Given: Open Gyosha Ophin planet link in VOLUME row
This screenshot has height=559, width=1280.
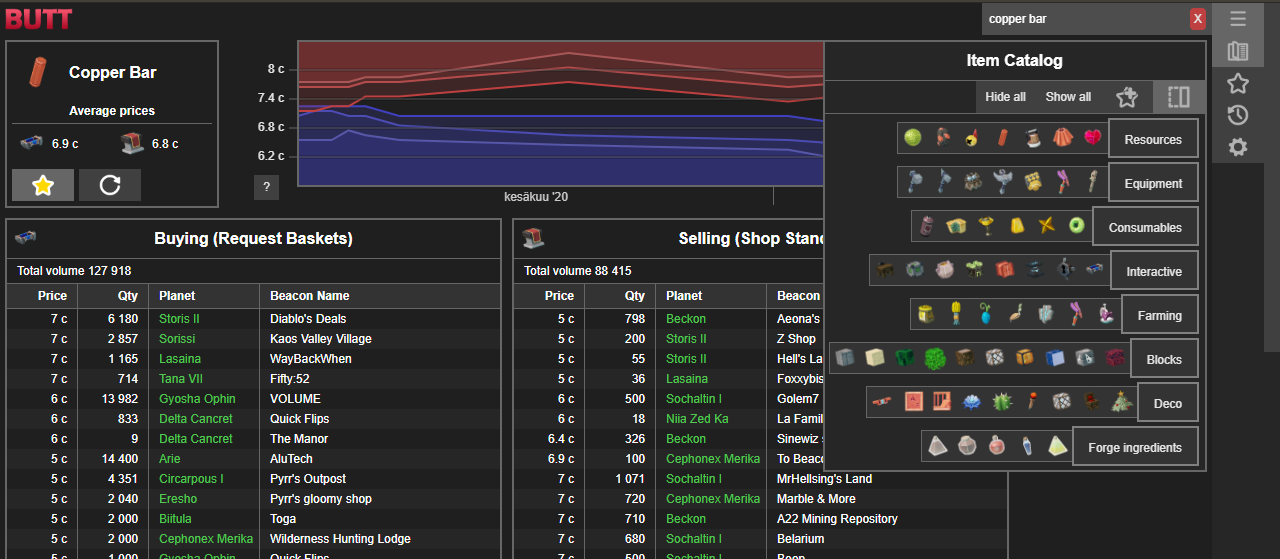Looking at the screenshot, I should [197, 399].
